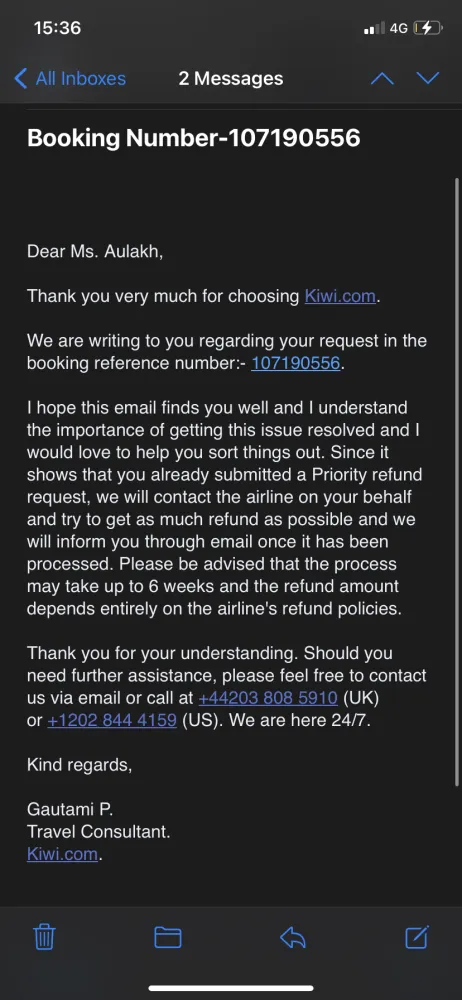Tap the 15:36 clock in the status bar

click(57, 28)
